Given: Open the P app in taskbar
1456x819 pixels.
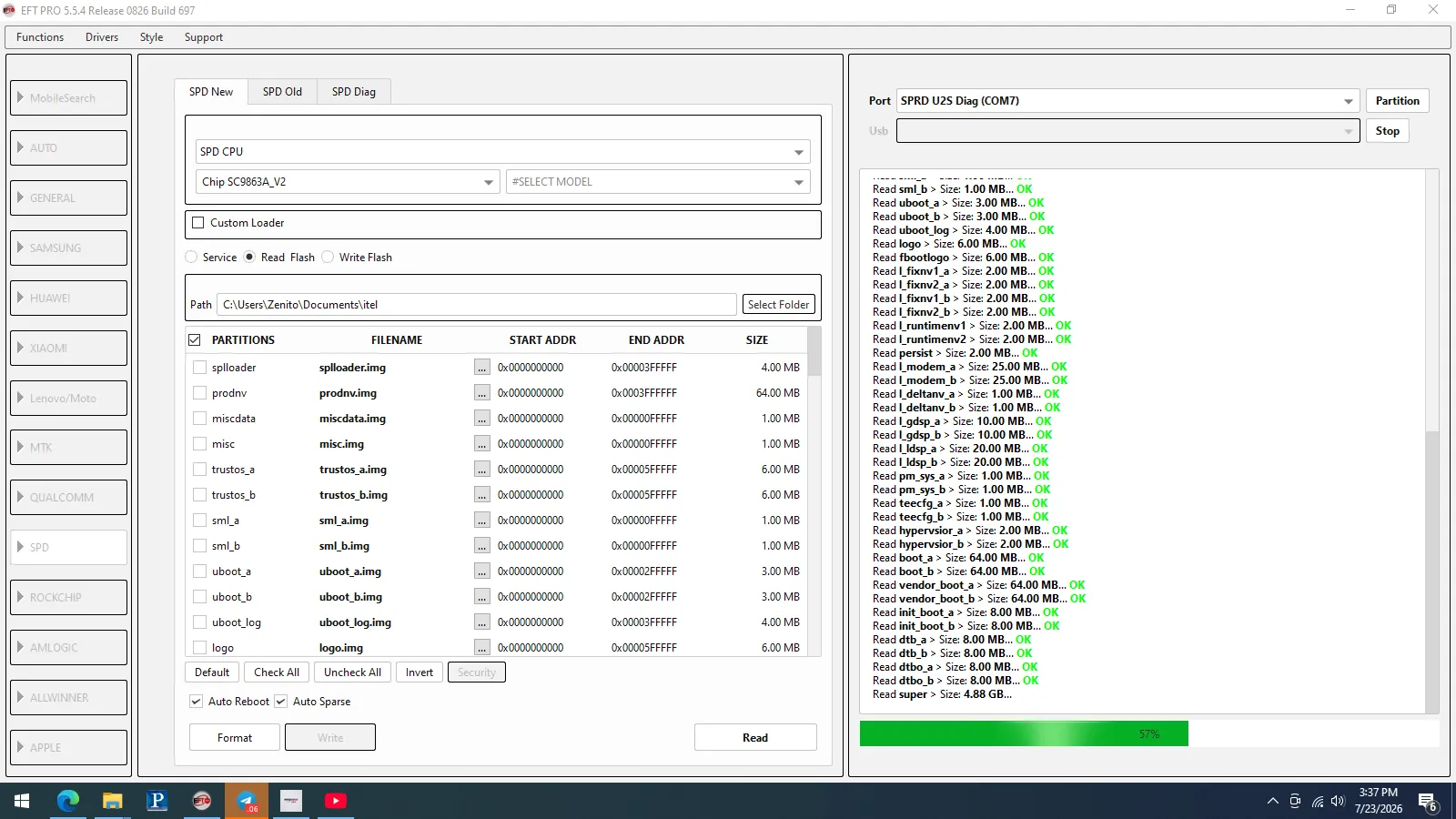Looking at the screenshot, I should (x=157, y=801).
